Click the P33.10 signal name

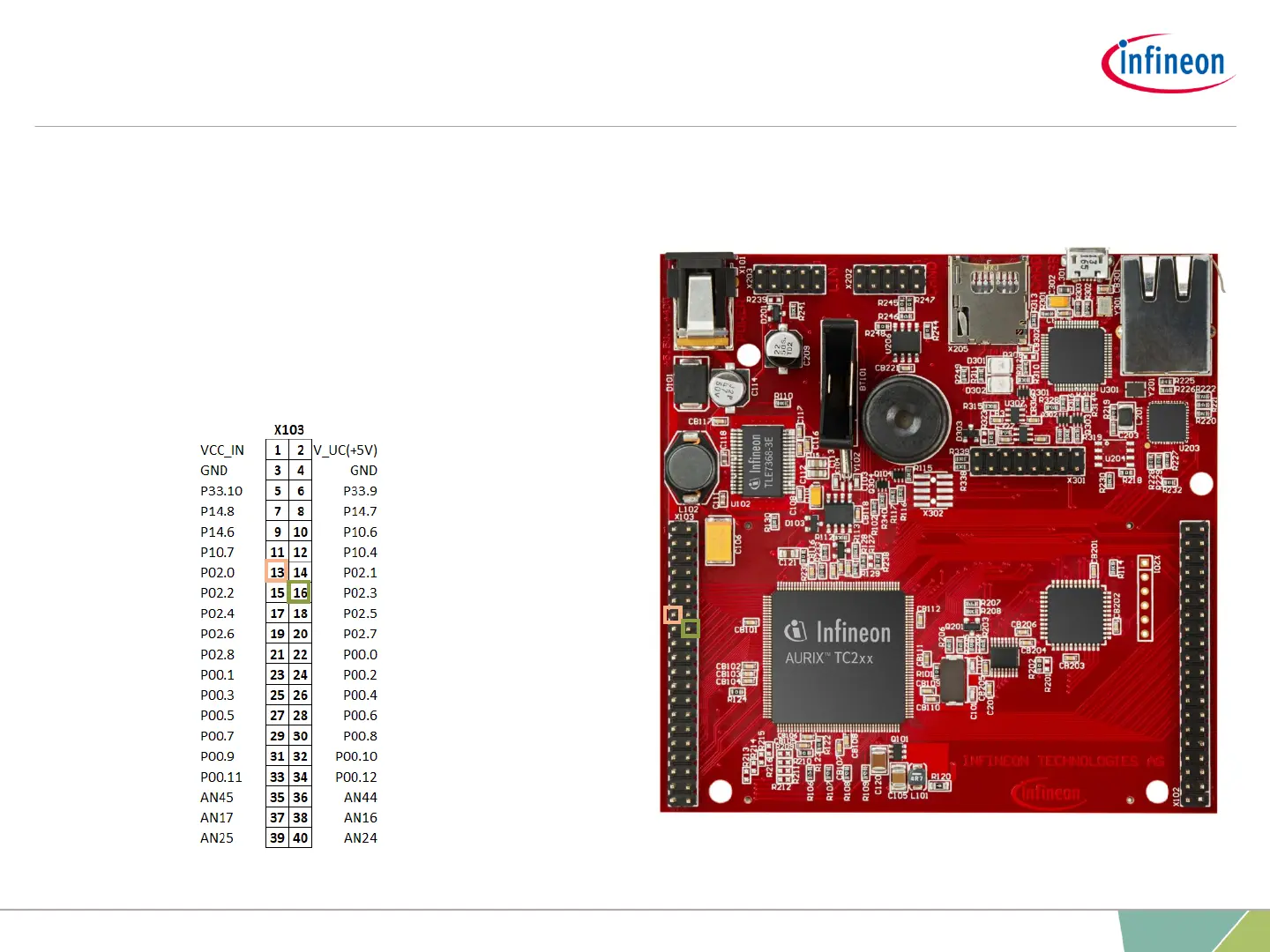click(x=221, y=491)
